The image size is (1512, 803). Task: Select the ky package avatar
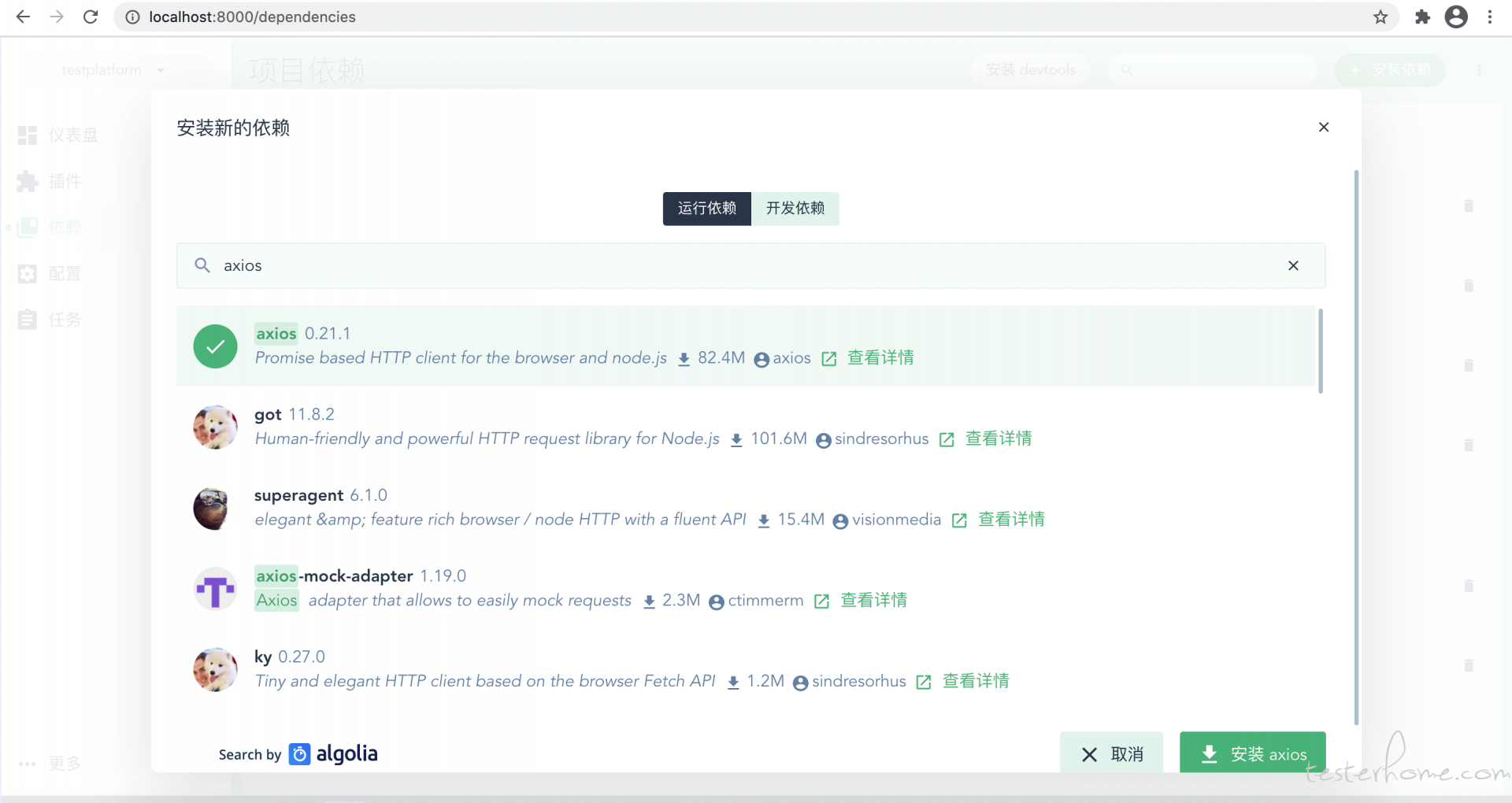coord(215,670)
